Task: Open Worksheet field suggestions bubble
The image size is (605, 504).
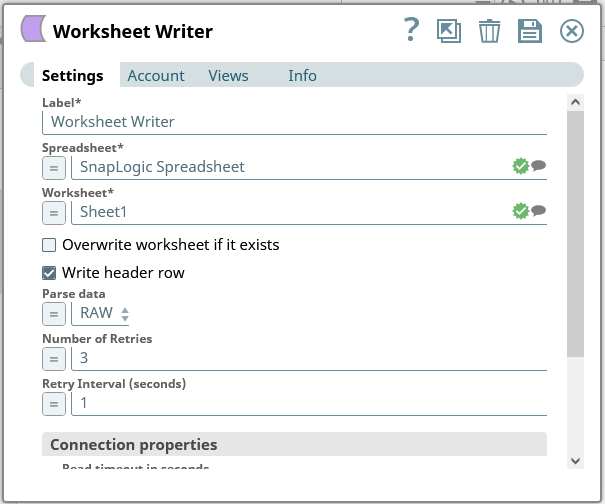Action: point(539,211)
